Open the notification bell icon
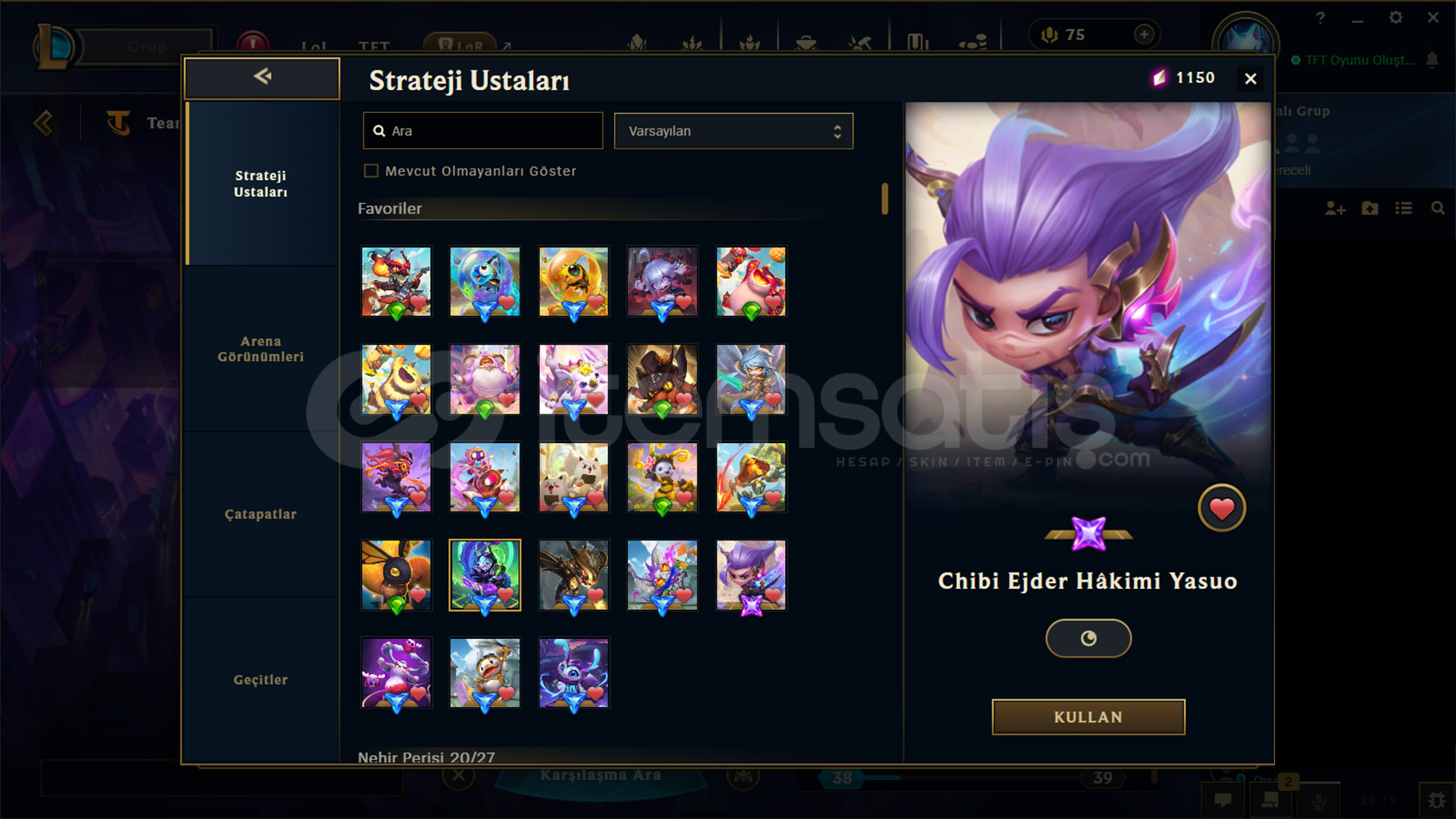Image resolution: width=1456 pixels, height=819 pixels. [1432, 60]
